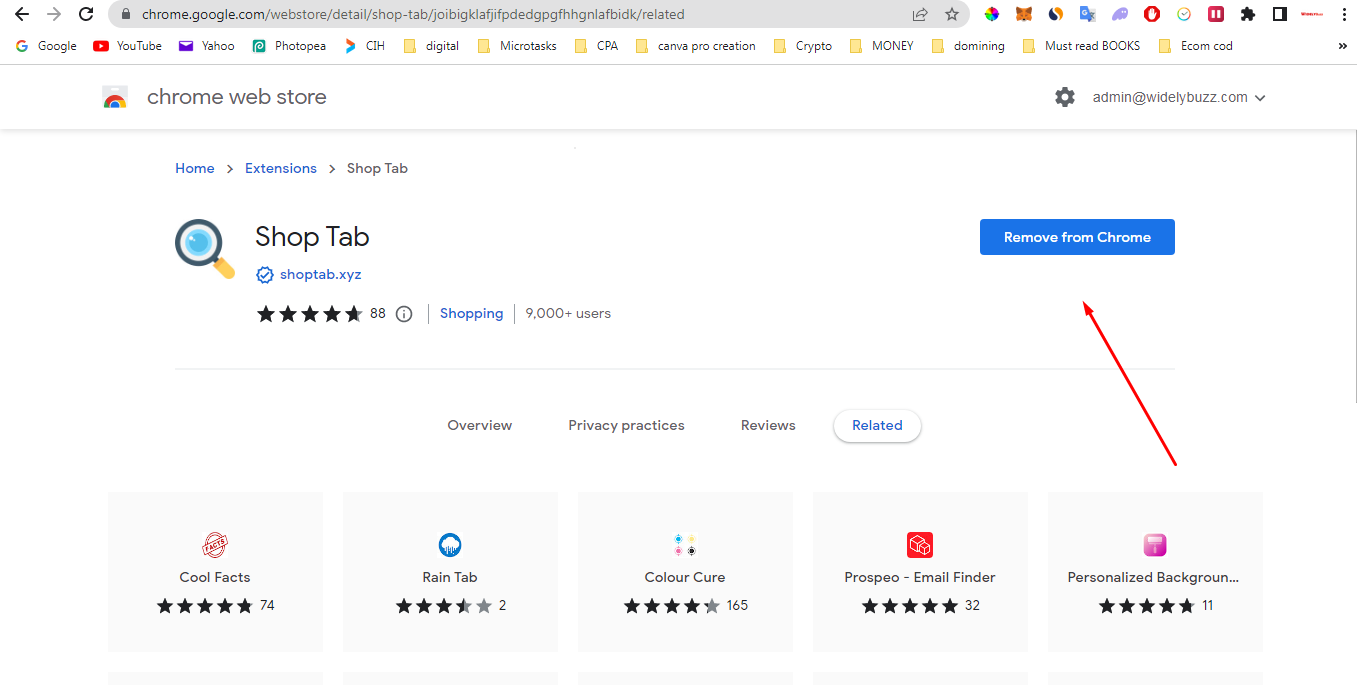Click the chrome web store title
Image resolution: width=1357 pixels, height=685 pixels.
pyautogui.click(x=237, y=97)
